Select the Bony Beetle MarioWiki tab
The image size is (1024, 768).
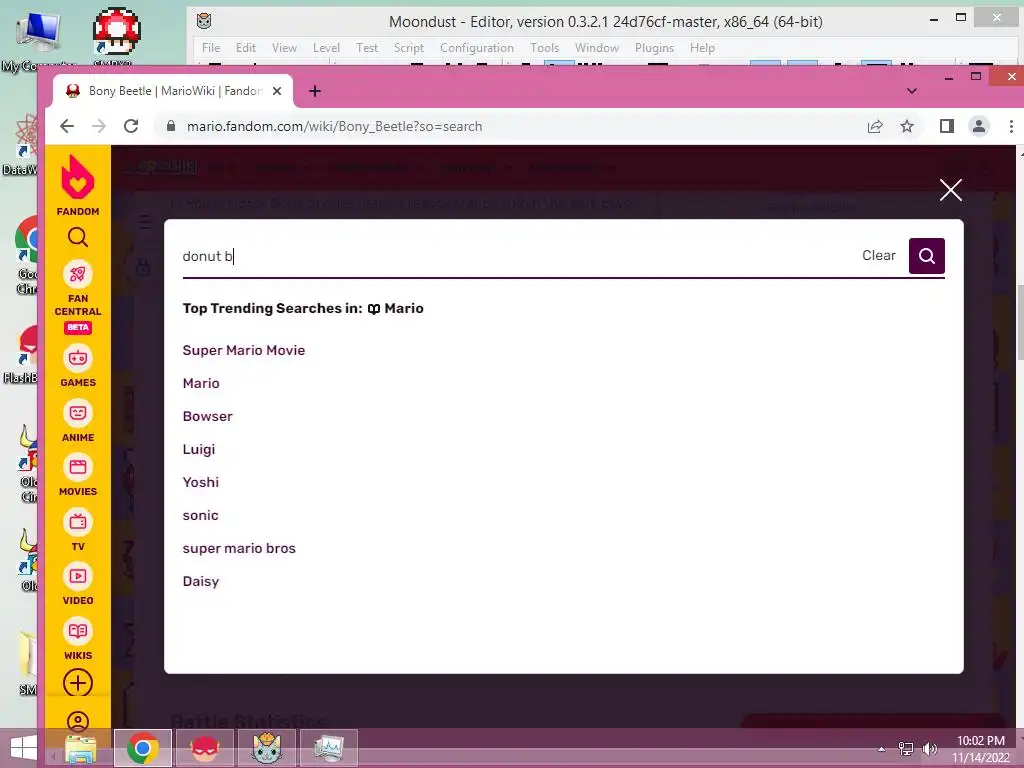(172, 91)
